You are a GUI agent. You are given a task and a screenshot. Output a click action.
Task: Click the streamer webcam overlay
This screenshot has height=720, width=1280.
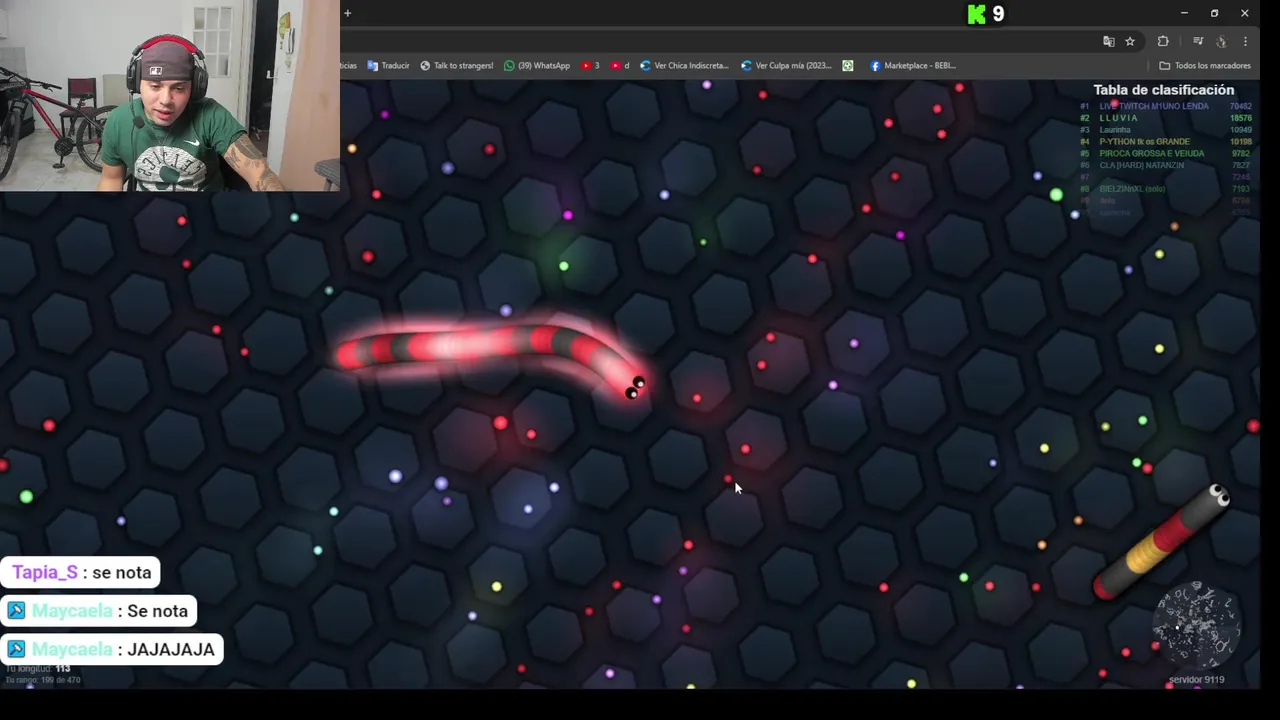(170, 95)
